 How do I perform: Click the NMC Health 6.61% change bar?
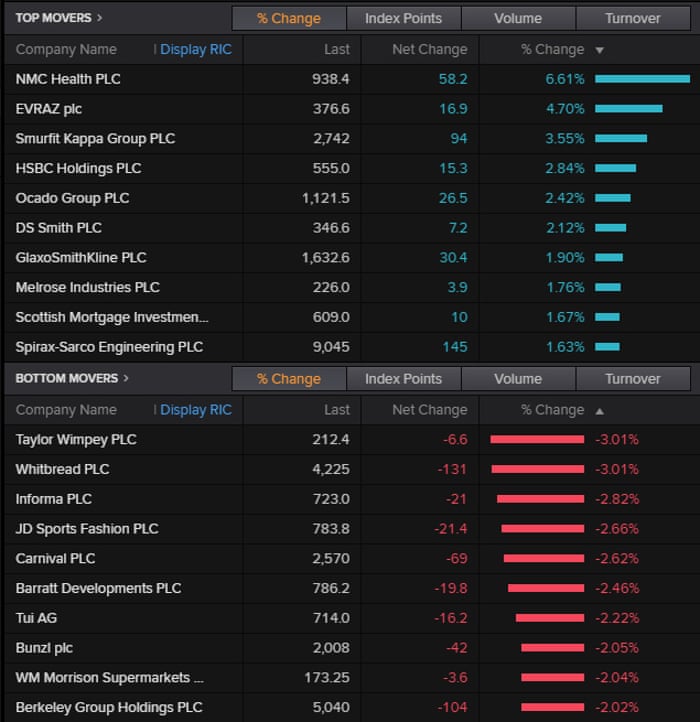tap(642, 79)
